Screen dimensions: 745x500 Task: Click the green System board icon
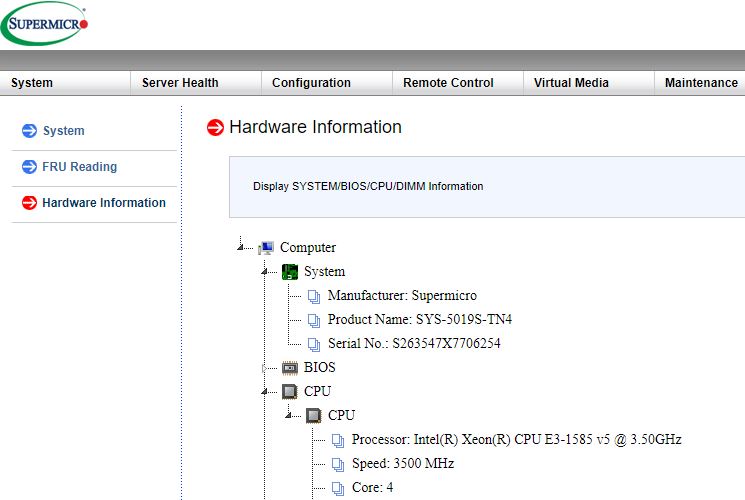tap(290, 272)
